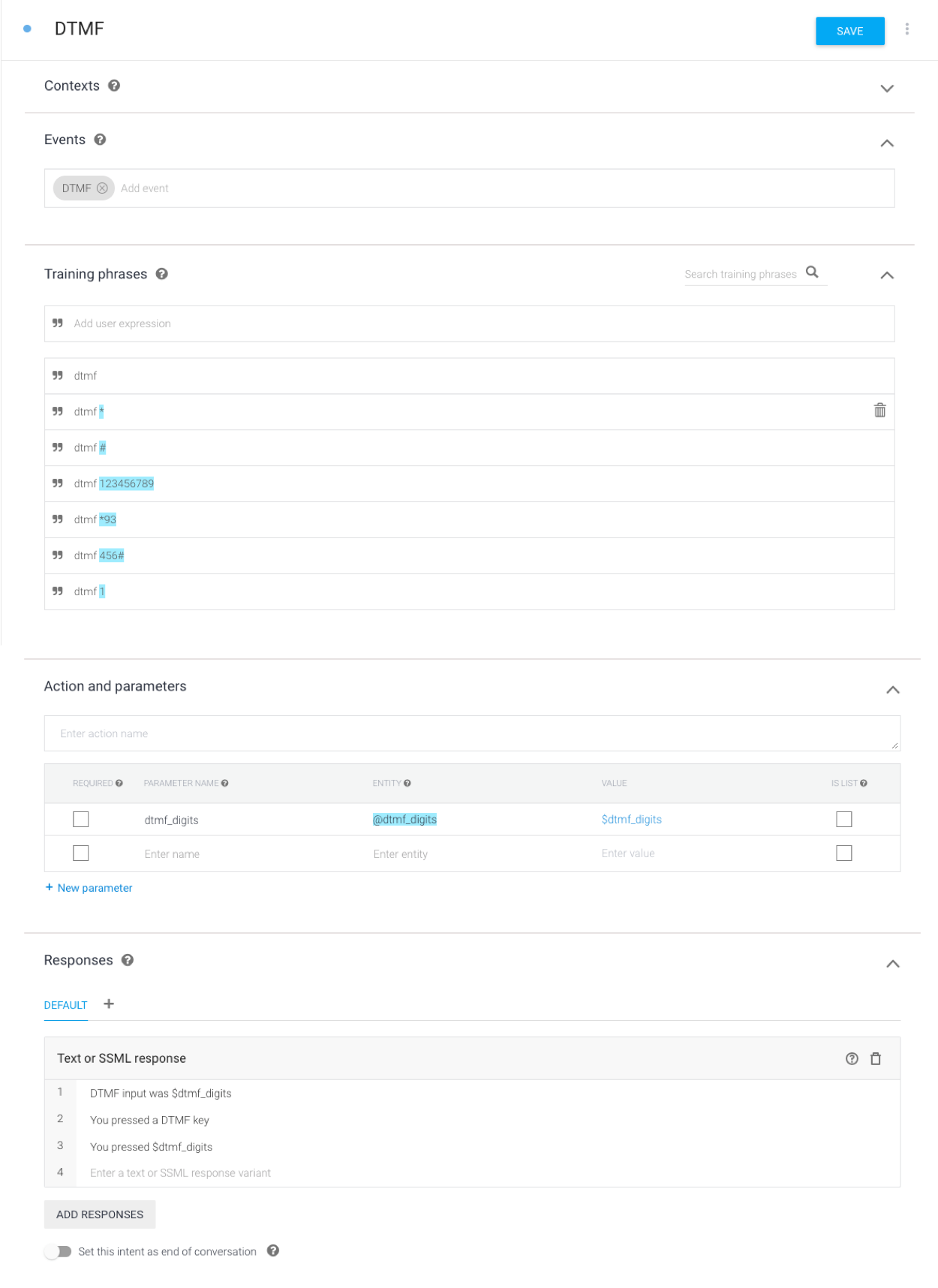Select the 'dtmf 1' training phrase
938x1288 pixels.
[x=470, y=592]
